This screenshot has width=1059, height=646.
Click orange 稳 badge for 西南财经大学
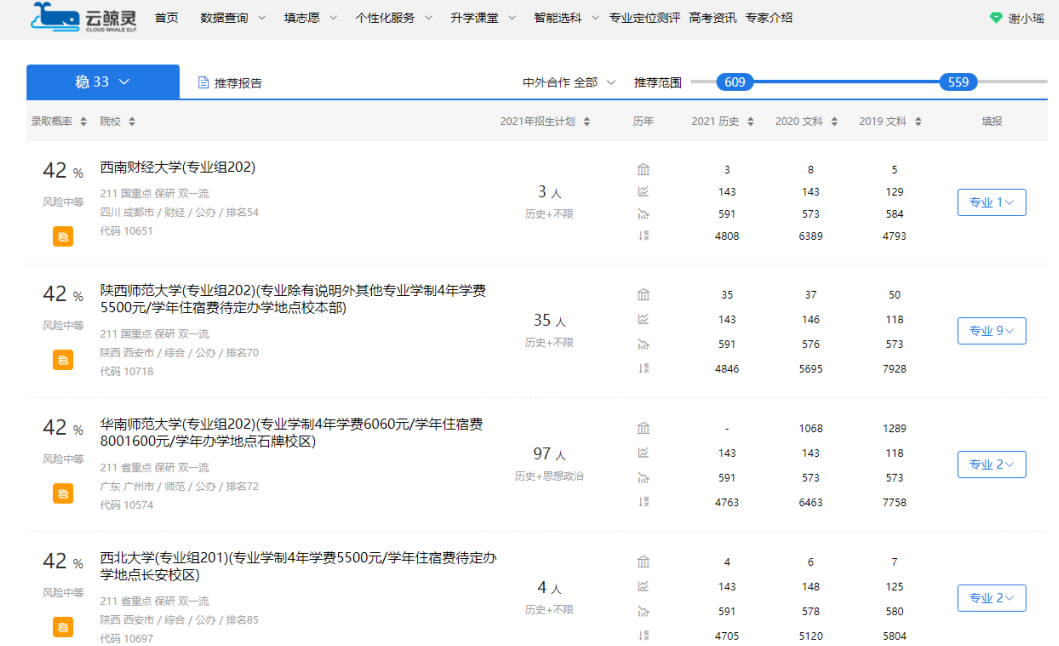click(x=63, y=237)
